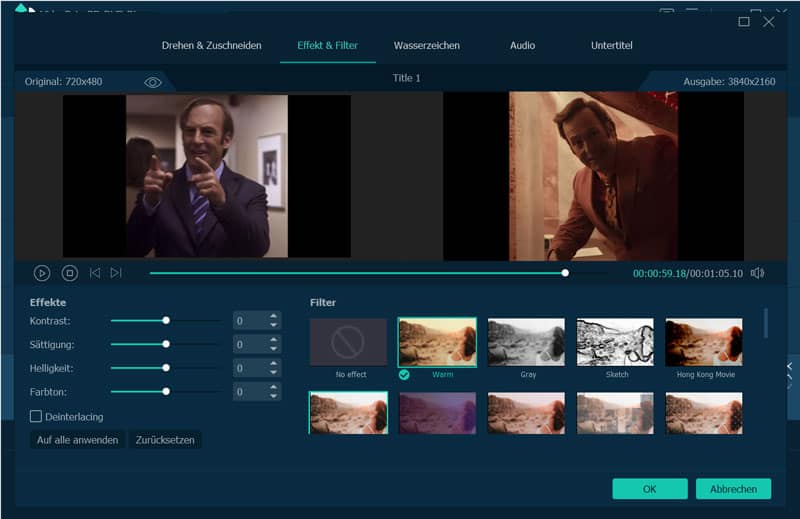Apply the Gray filter
The width and height of the screenshot is (800, 519).
click(526, 342)
